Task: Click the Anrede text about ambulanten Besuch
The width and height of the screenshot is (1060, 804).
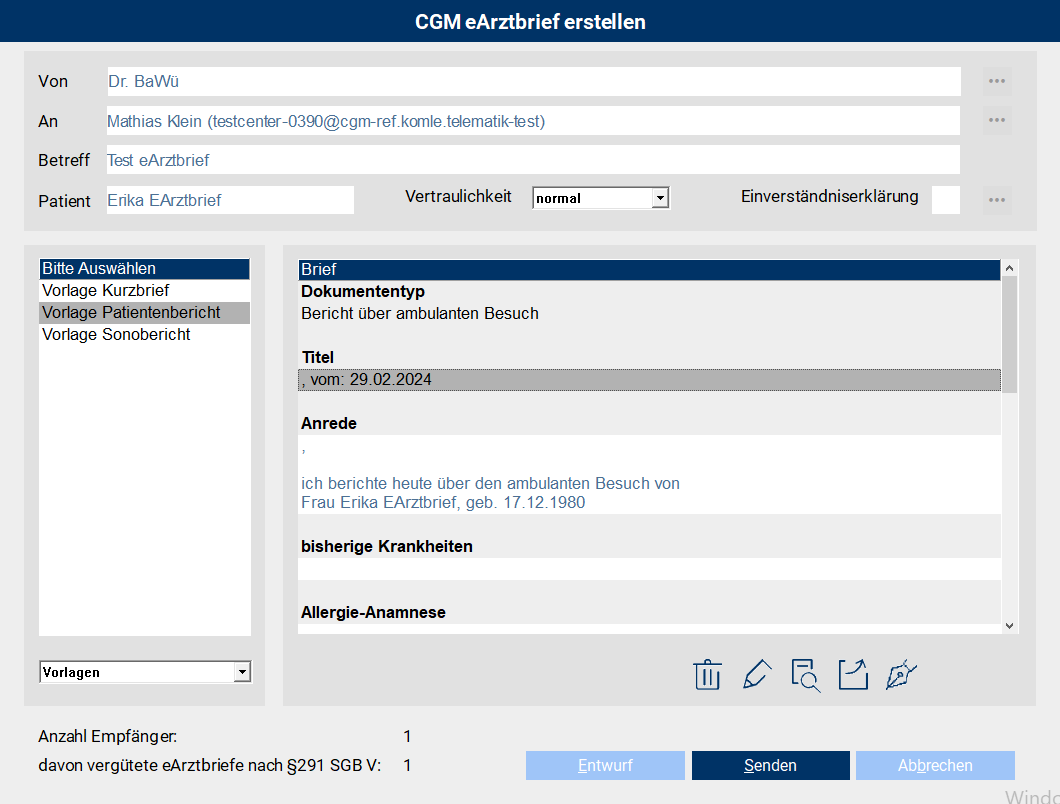Action: [x=490, y=483]
